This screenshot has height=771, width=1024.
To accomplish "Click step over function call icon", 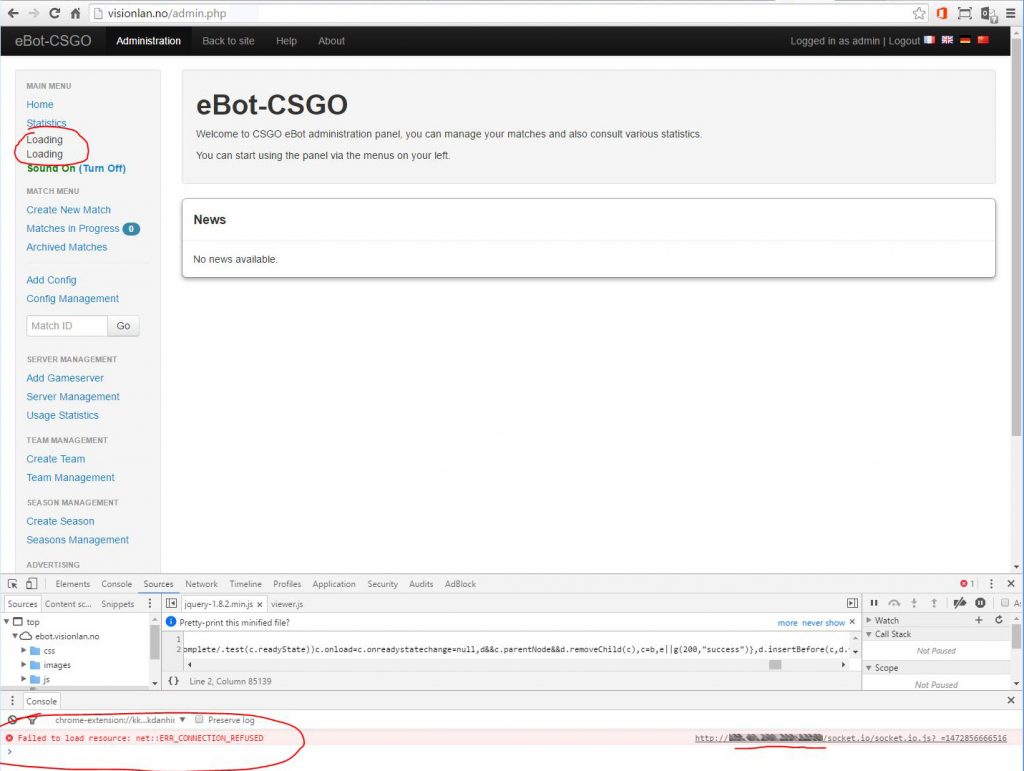I will (894, 603).
